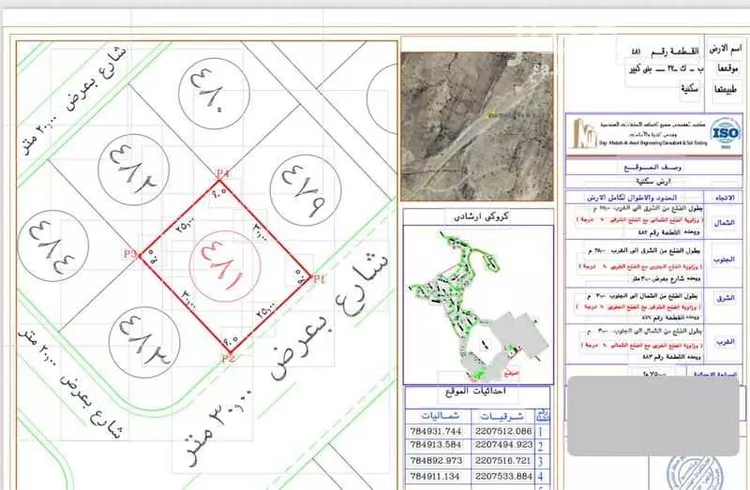The width and height of the screenshot is (750, 490).
Task: Click row number 1 in the coordinates table
Action: pyautogui.click(x=541, y=432)
